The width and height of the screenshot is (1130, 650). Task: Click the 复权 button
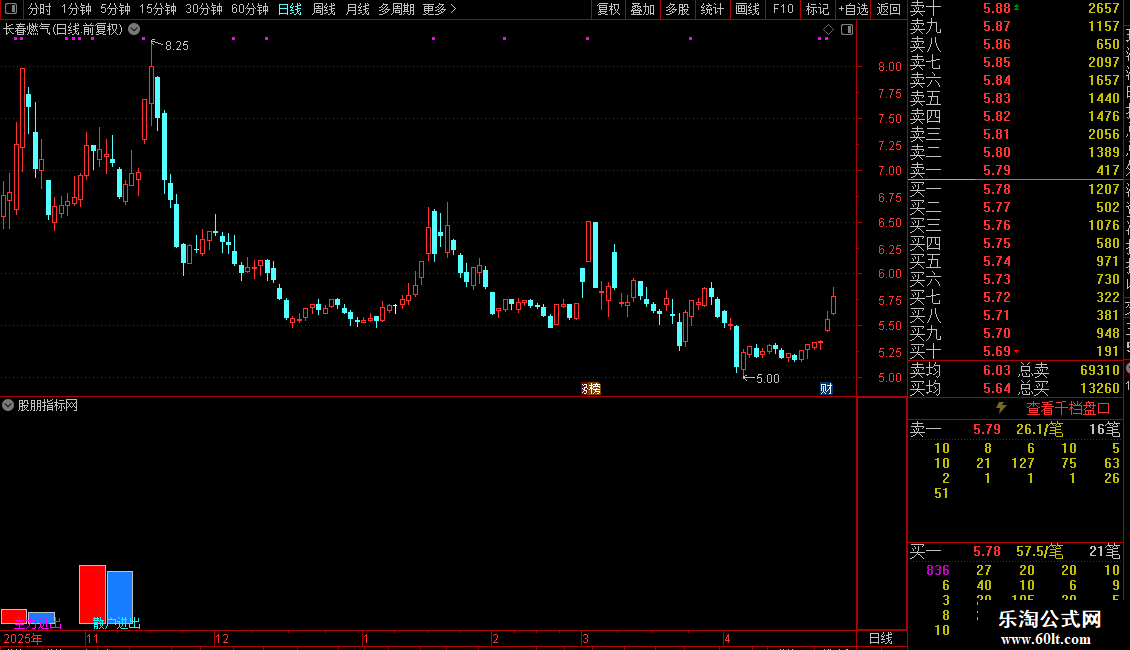[608, 9]
